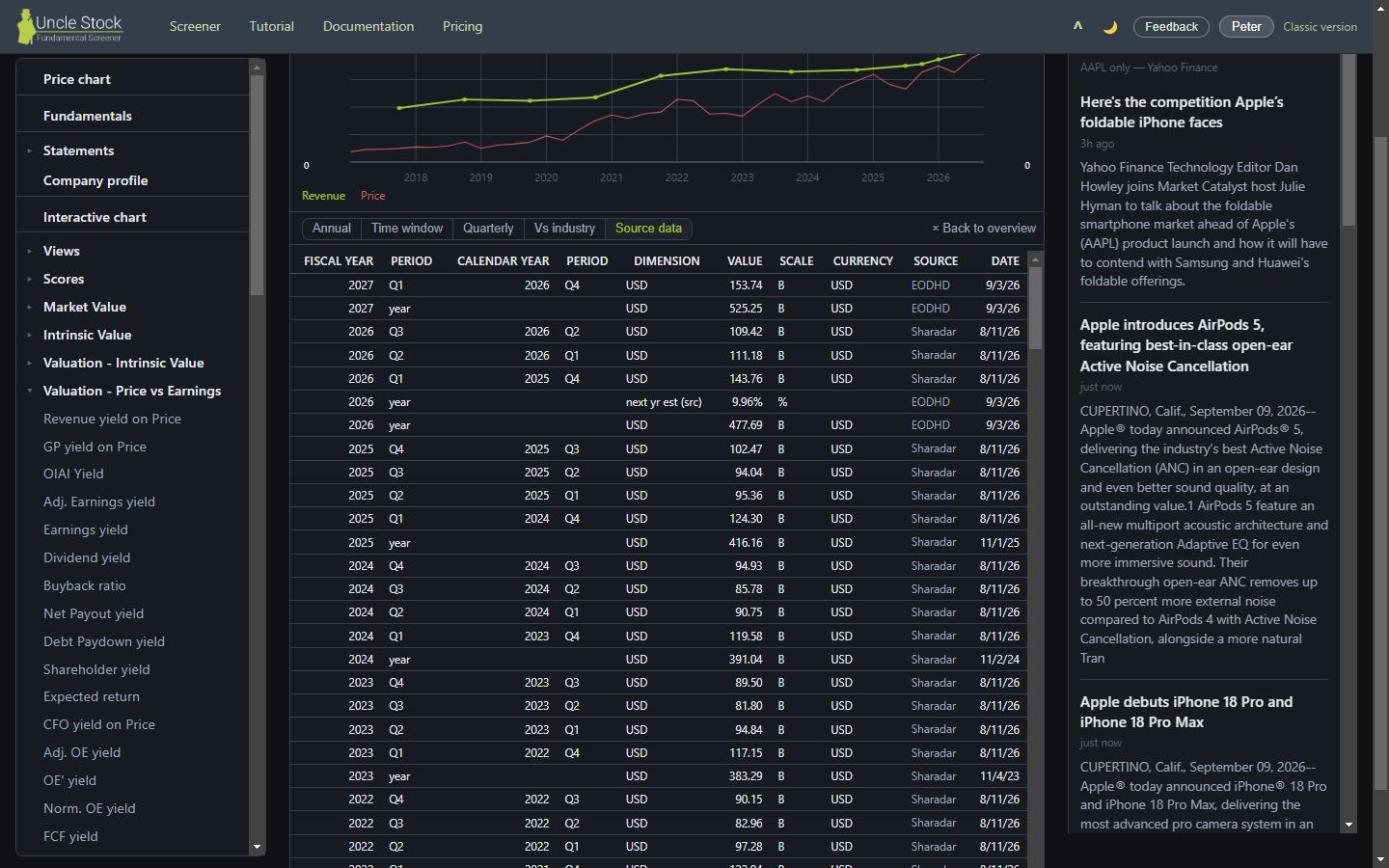Expand Valuation - Intrinsic Value section
This screenshot has width=1389, height=868.
click(x=123, y=363)
